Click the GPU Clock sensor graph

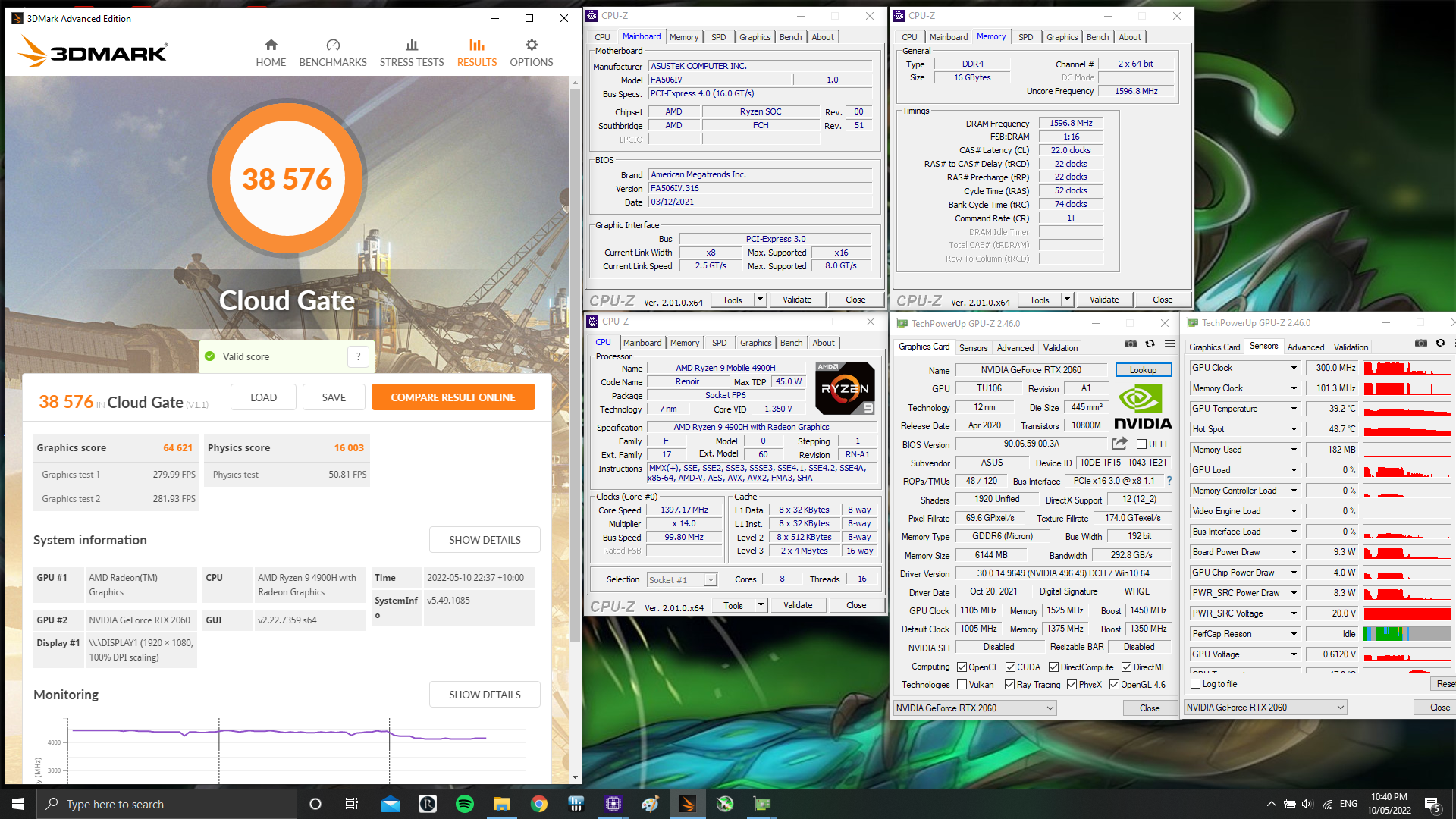[1407, 368]
